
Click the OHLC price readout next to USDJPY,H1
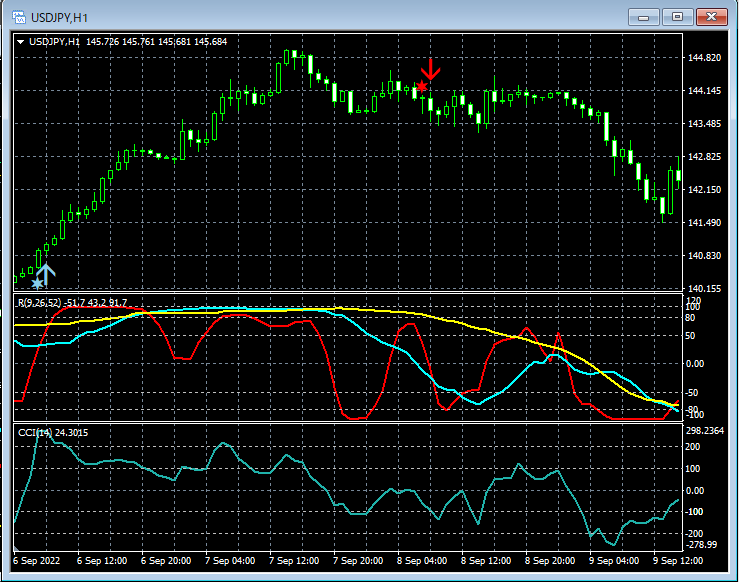pos(156,42)
